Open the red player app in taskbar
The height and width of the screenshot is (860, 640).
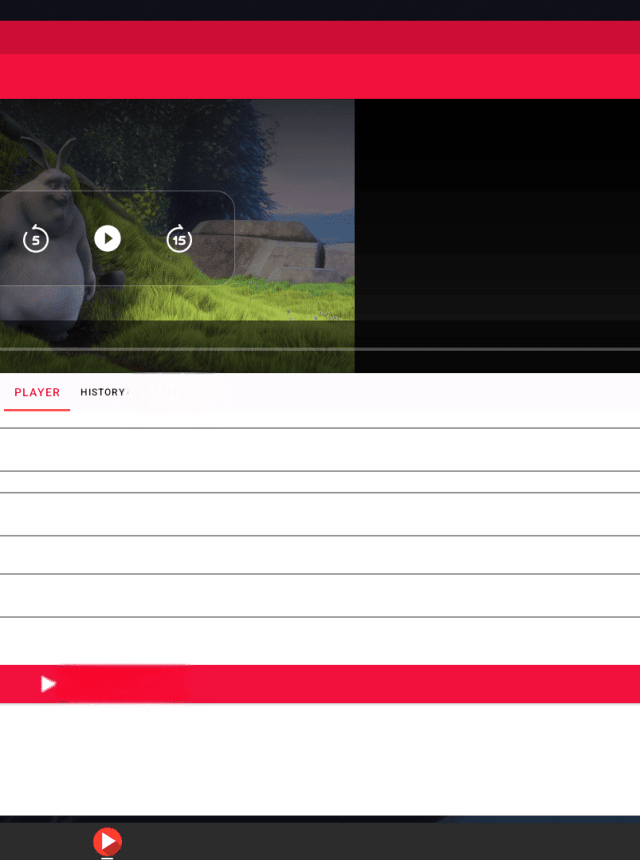point(107,841)
